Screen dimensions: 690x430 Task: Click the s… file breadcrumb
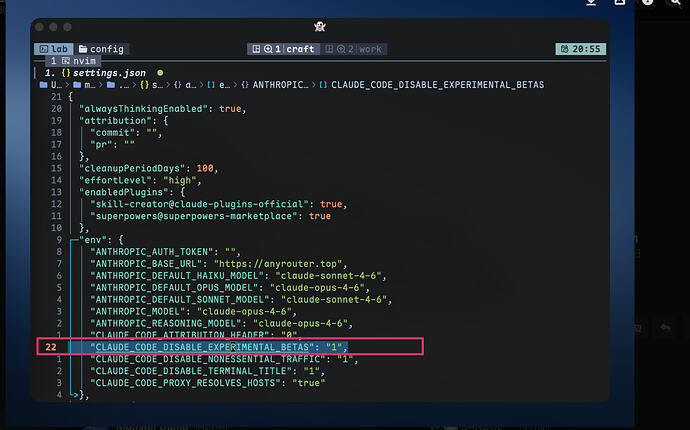tap(151, 85)
